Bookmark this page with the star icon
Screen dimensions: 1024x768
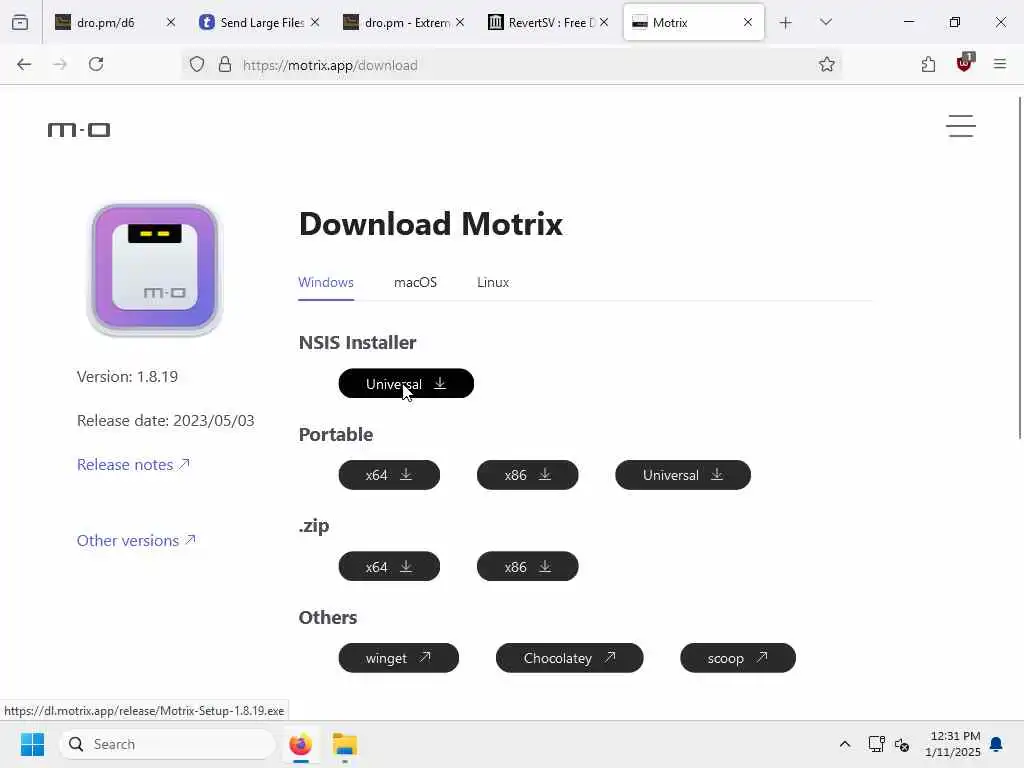[x=827, y=65]
